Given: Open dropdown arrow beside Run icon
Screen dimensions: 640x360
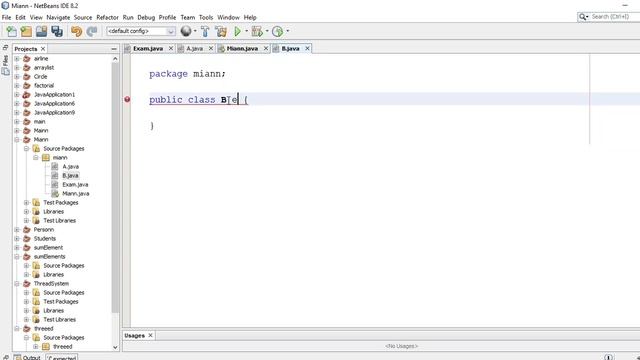Looking at the screenshot, I should 247,31.
